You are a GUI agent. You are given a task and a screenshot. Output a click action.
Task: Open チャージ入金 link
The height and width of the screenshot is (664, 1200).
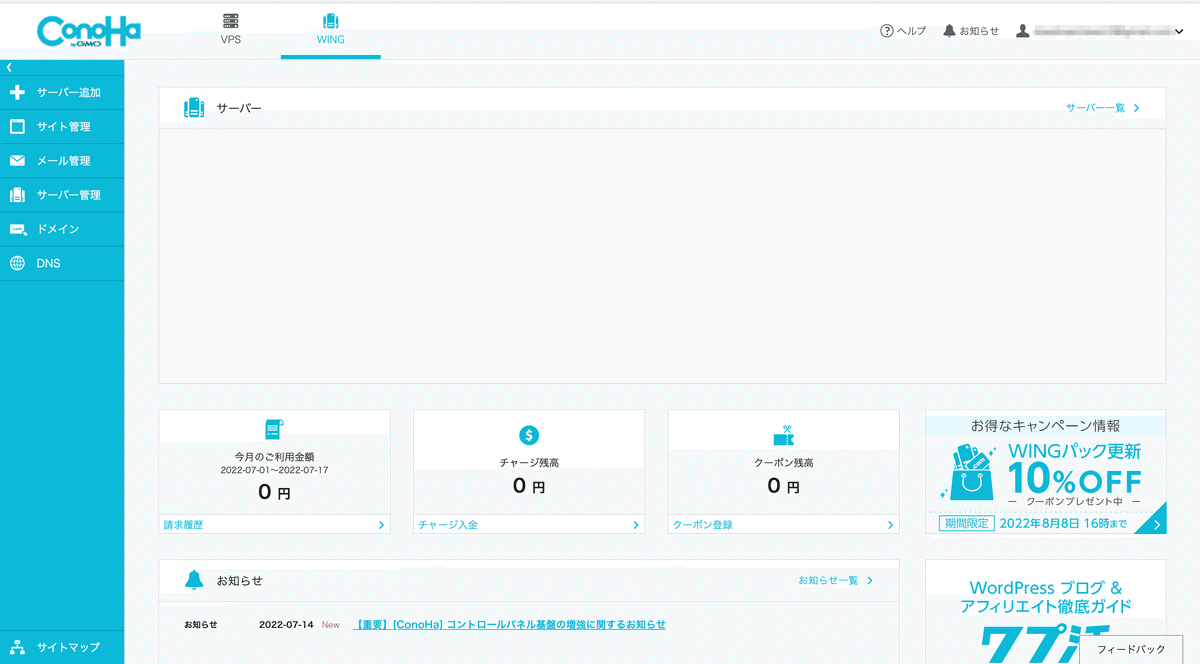(448, 524)
